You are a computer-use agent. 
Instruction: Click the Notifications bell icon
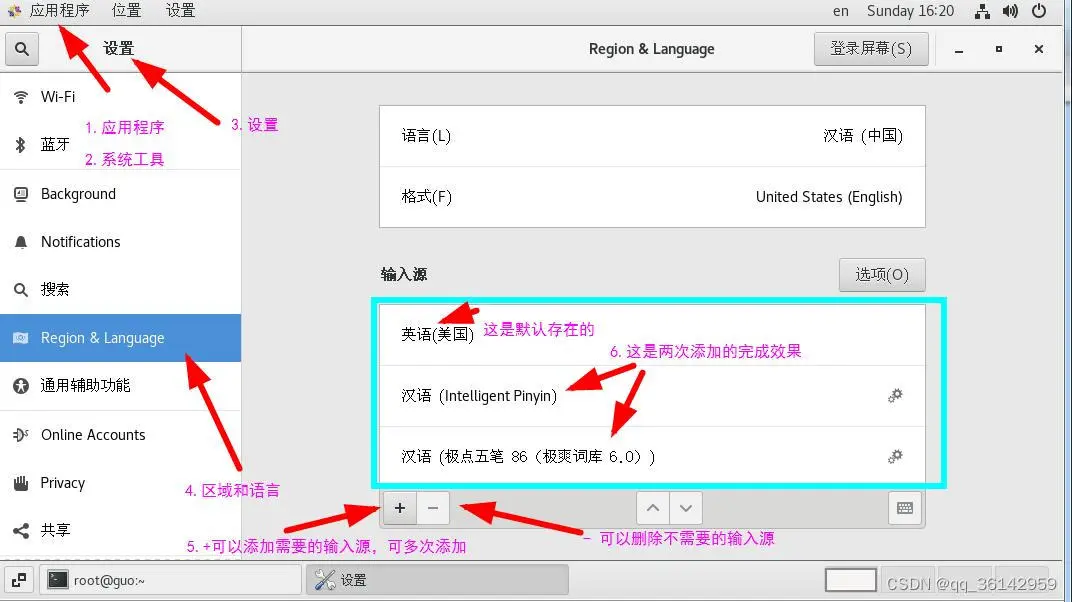pos(21,242)
